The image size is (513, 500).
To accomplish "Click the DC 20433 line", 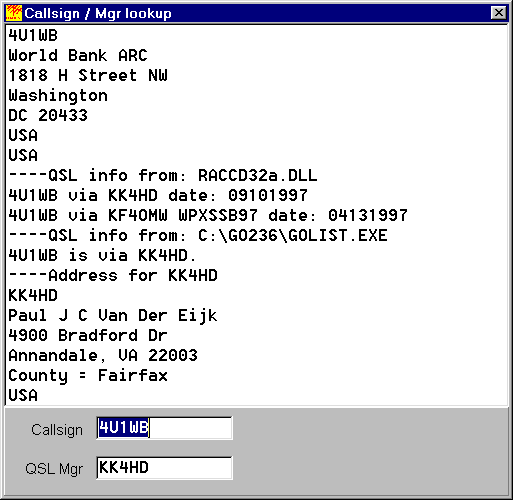I will pos(48,115).
